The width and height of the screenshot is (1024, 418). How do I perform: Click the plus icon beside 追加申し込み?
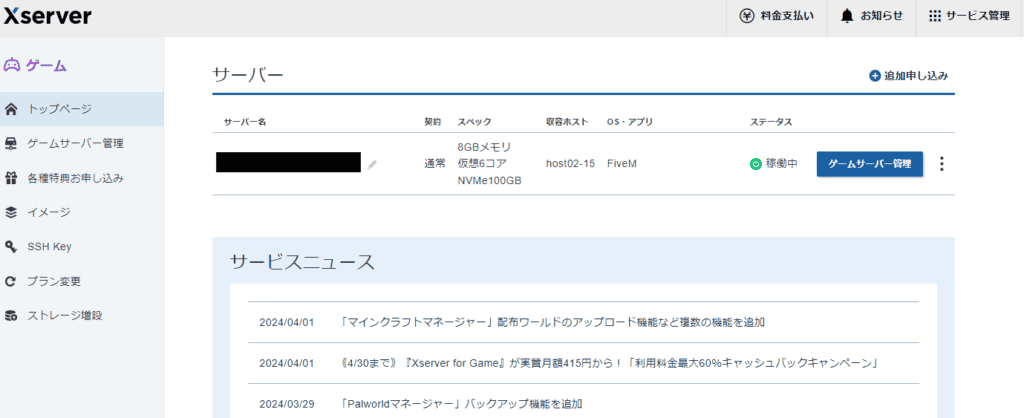pyautogui.click(x=875, y=76)
